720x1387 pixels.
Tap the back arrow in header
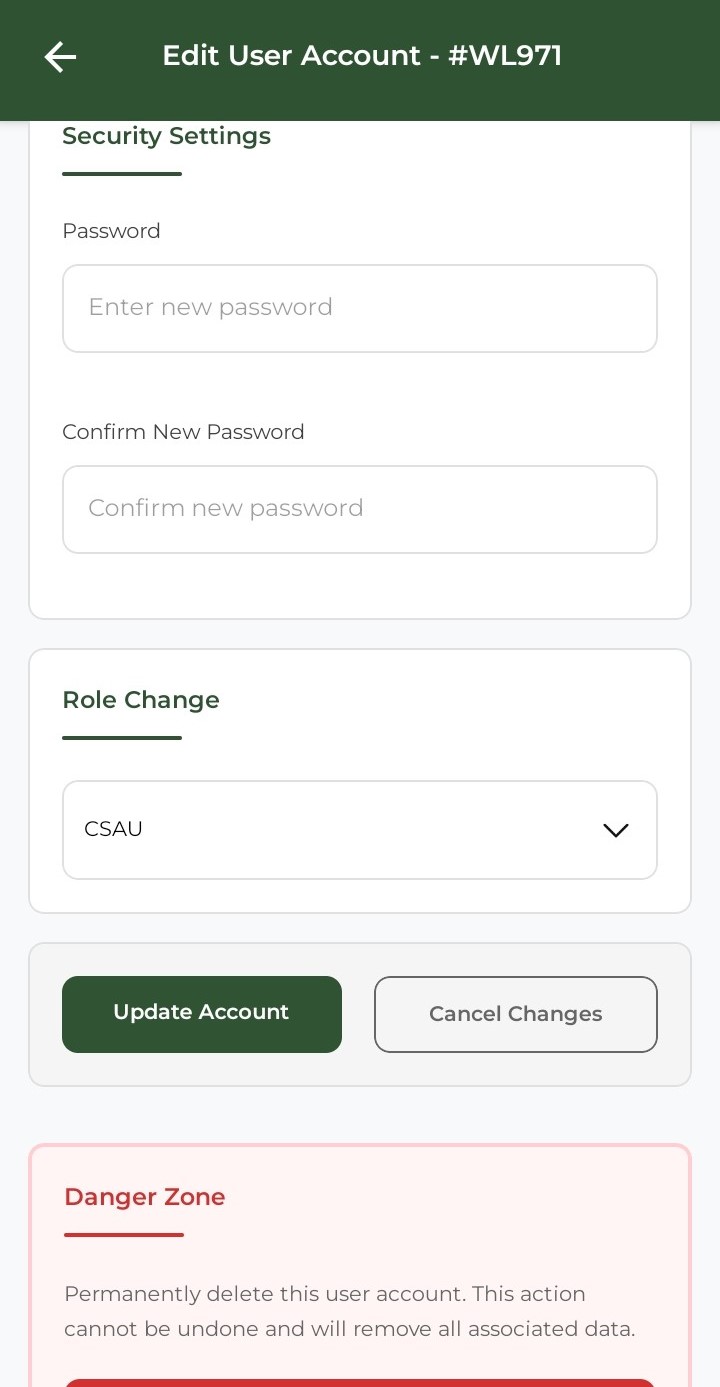click(x=60, y=57)
